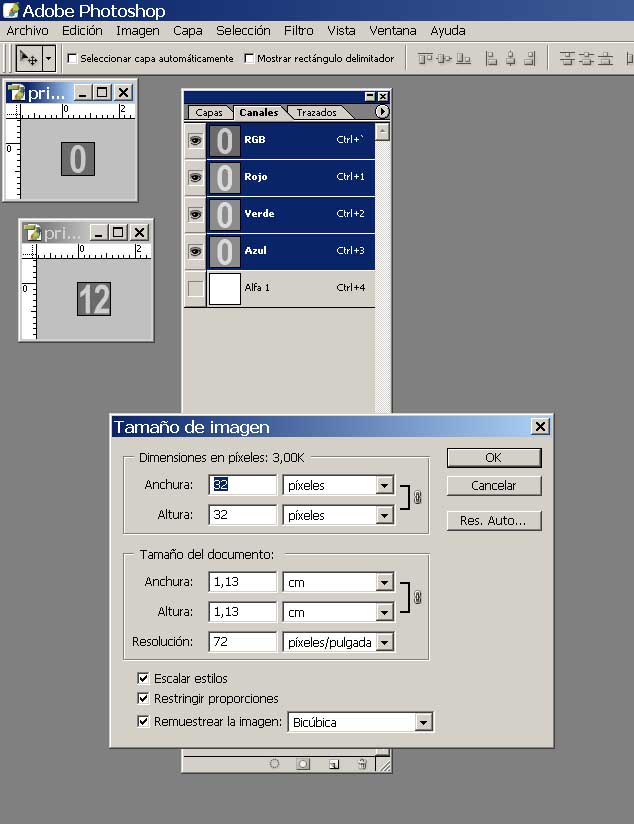Expand the Move tool preset picker arrow

[x=48, y=58]
